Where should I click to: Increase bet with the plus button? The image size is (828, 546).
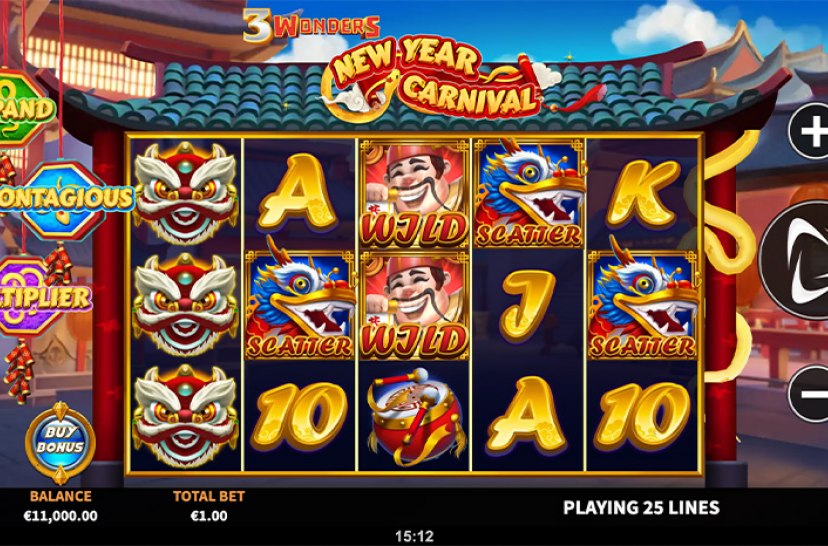click(810, 131)
